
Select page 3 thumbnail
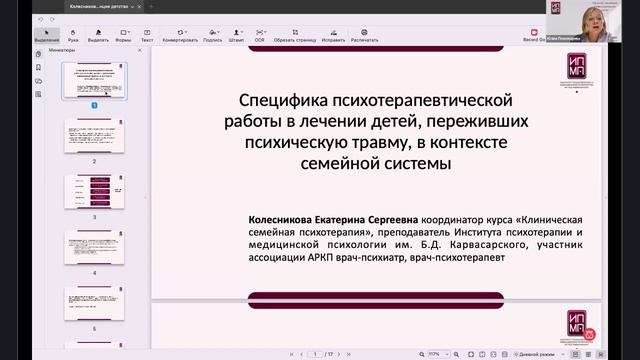(x=94, y=192)
